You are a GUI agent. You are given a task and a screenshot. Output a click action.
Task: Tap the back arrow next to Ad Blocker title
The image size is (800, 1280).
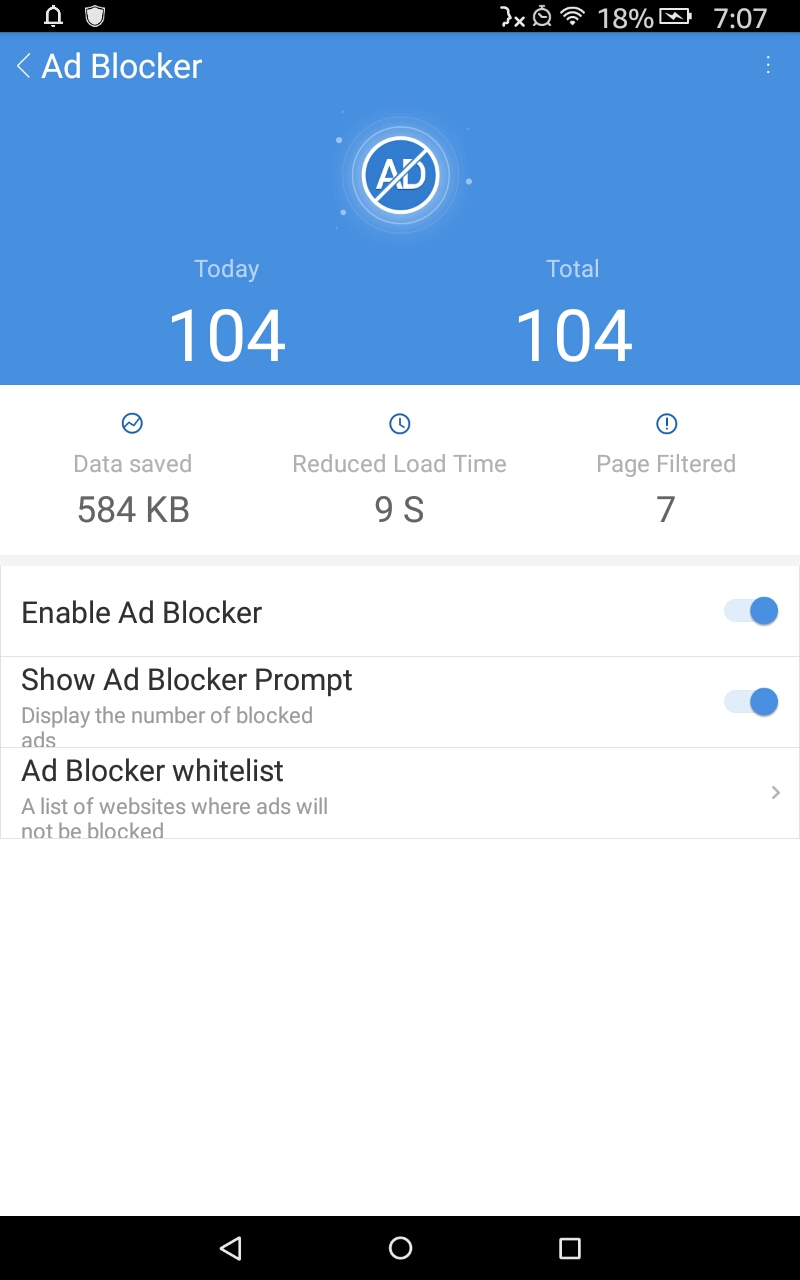click(x=21, y=65)
